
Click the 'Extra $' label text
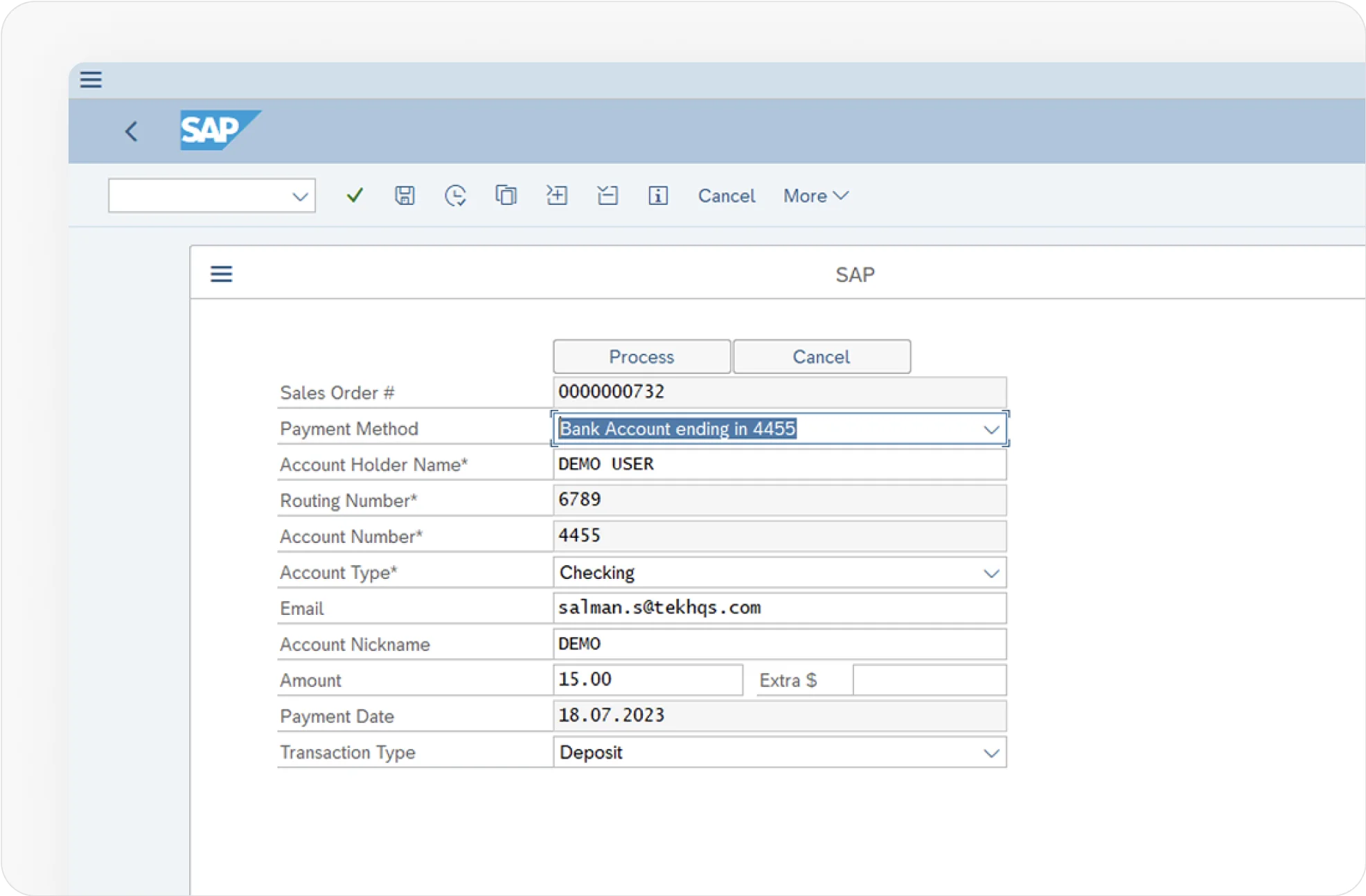(788, 680)
